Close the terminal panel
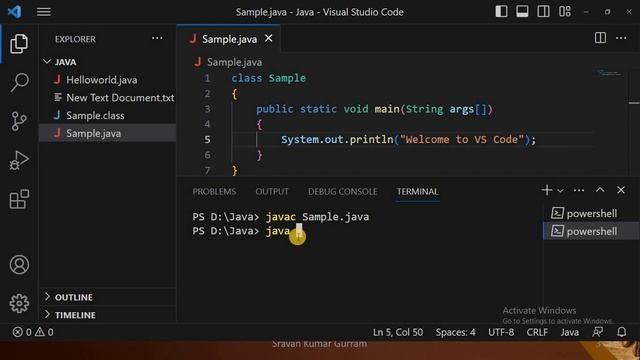Screen dimensions: 640x360 (621, 190)
